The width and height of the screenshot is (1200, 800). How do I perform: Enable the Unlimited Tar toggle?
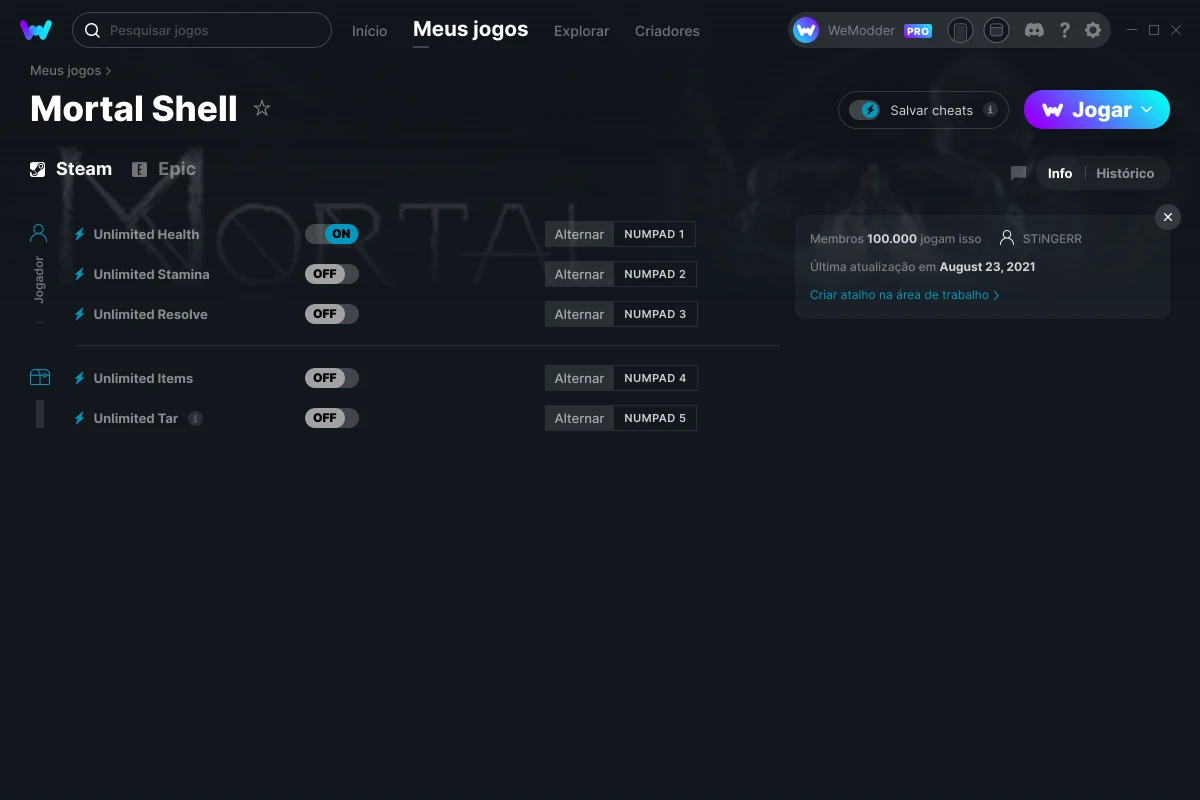[332, 418]
